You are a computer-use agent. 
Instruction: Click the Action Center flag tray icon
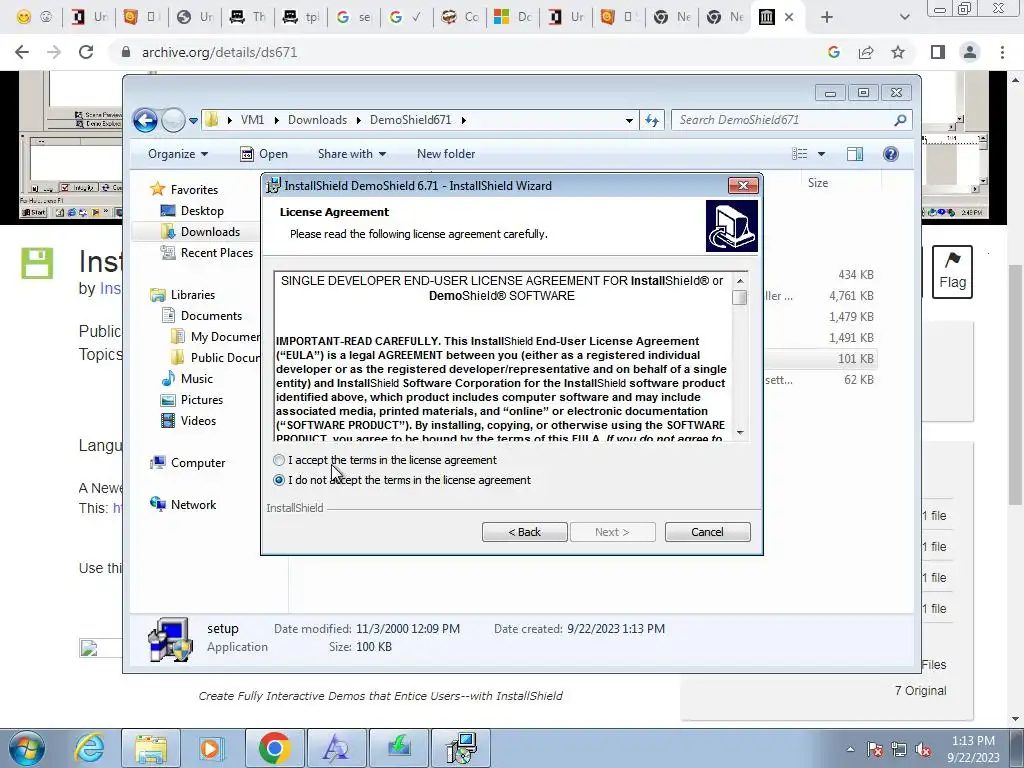point(875,750)
